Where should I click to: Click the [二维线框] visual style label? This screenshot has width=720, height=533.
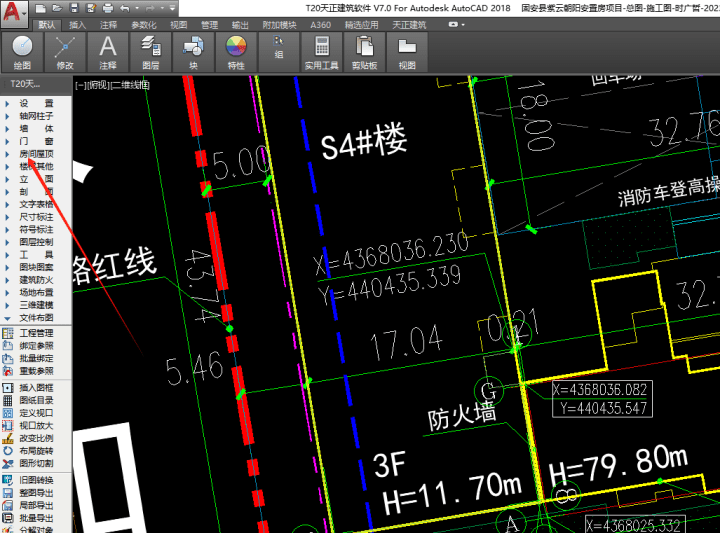click(129, 85)
